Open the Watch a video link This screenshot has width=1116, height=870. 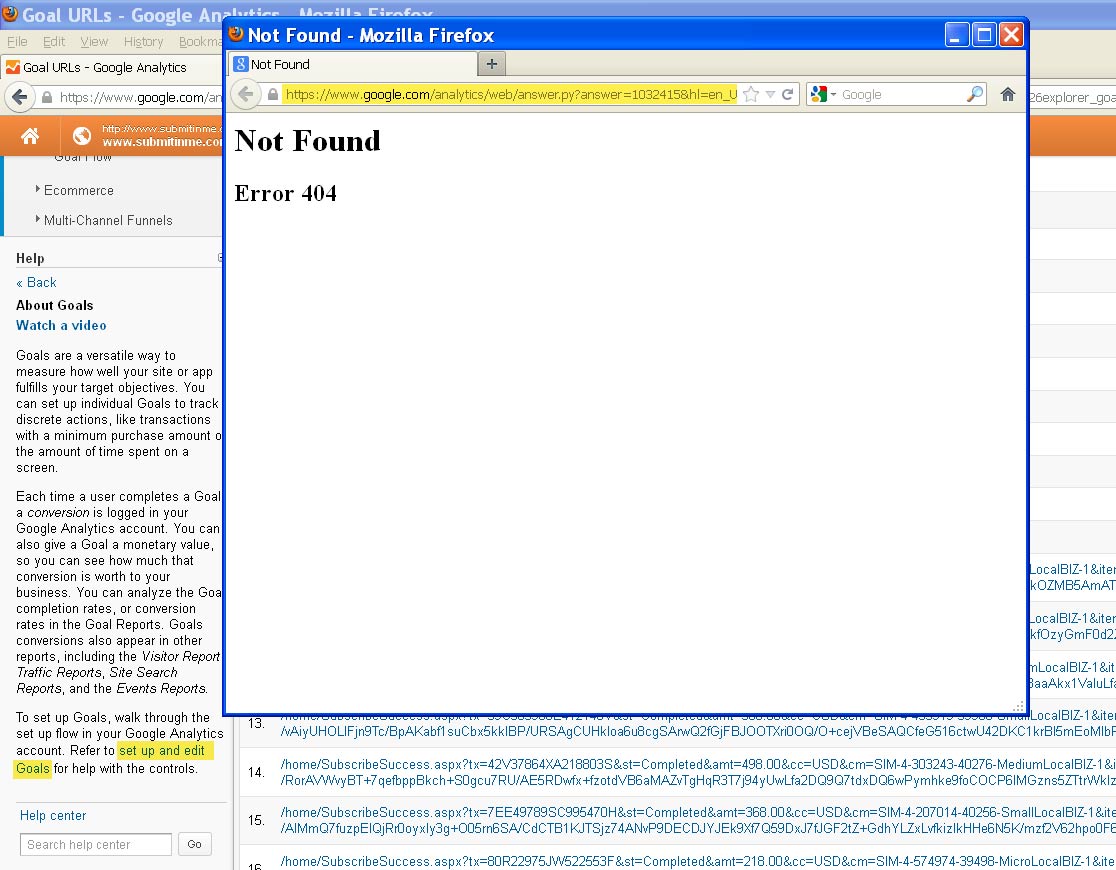[61, 325]
